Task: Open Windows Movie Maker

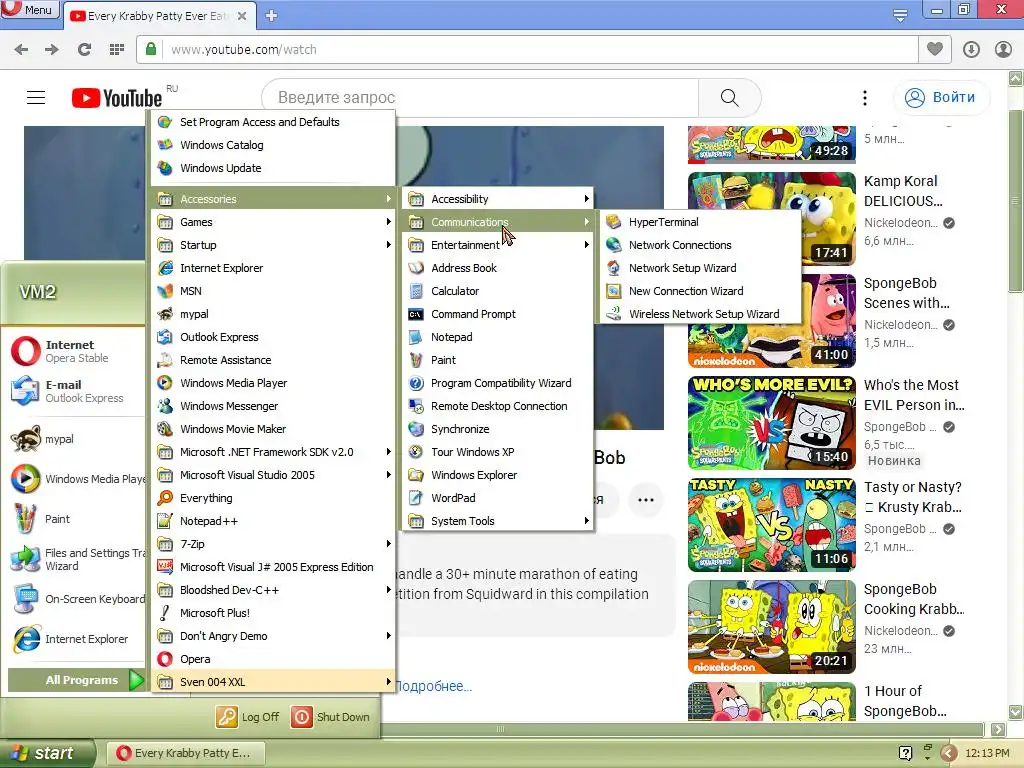Action: coord(273,428)
